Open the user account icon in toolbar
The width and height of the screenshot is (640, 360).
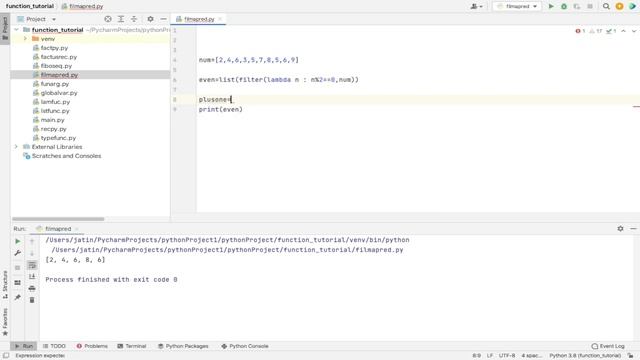[476, 6]
